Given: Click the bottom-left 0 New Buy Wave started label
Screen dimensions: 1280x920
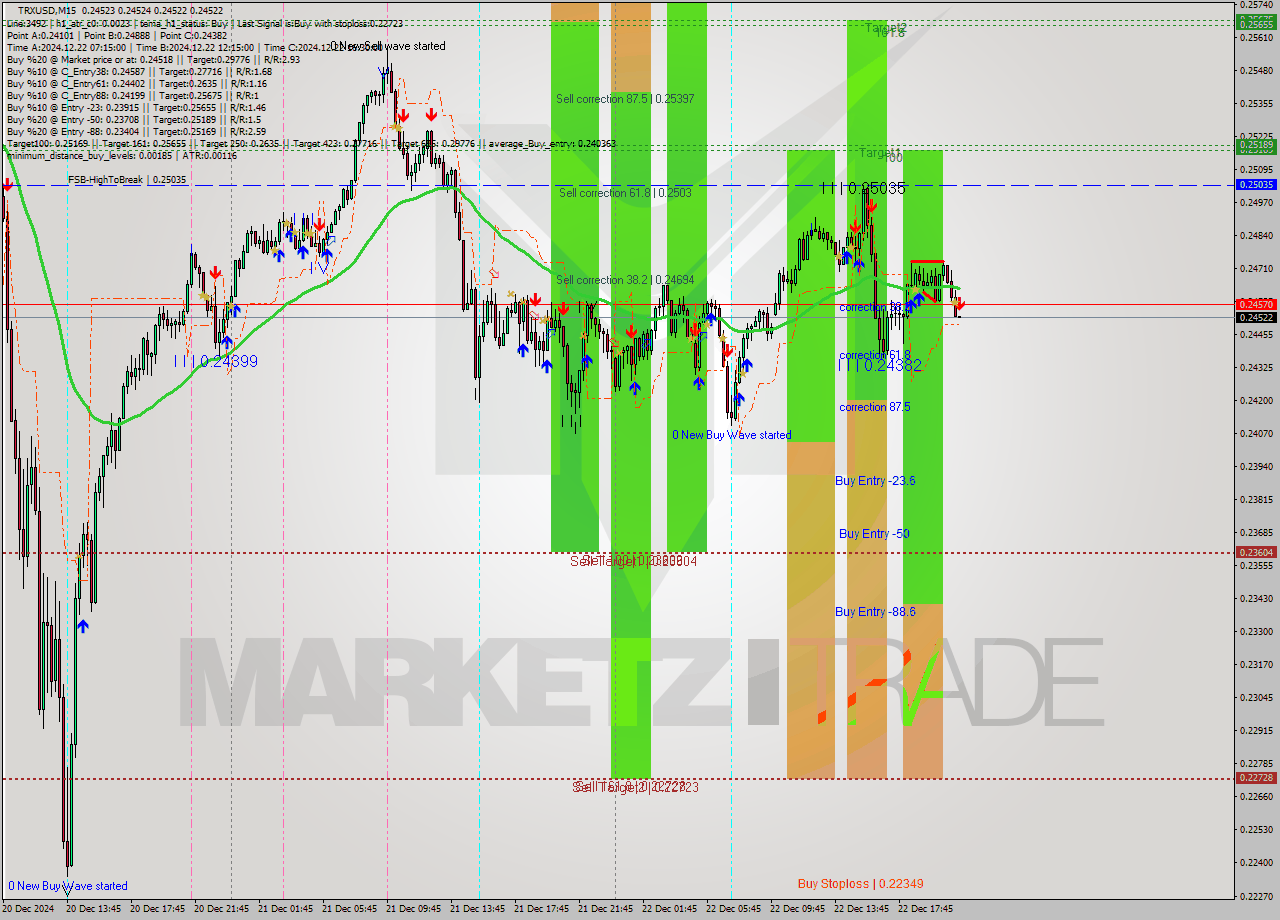Looking at the screenshot, I should tap(68, 886).
